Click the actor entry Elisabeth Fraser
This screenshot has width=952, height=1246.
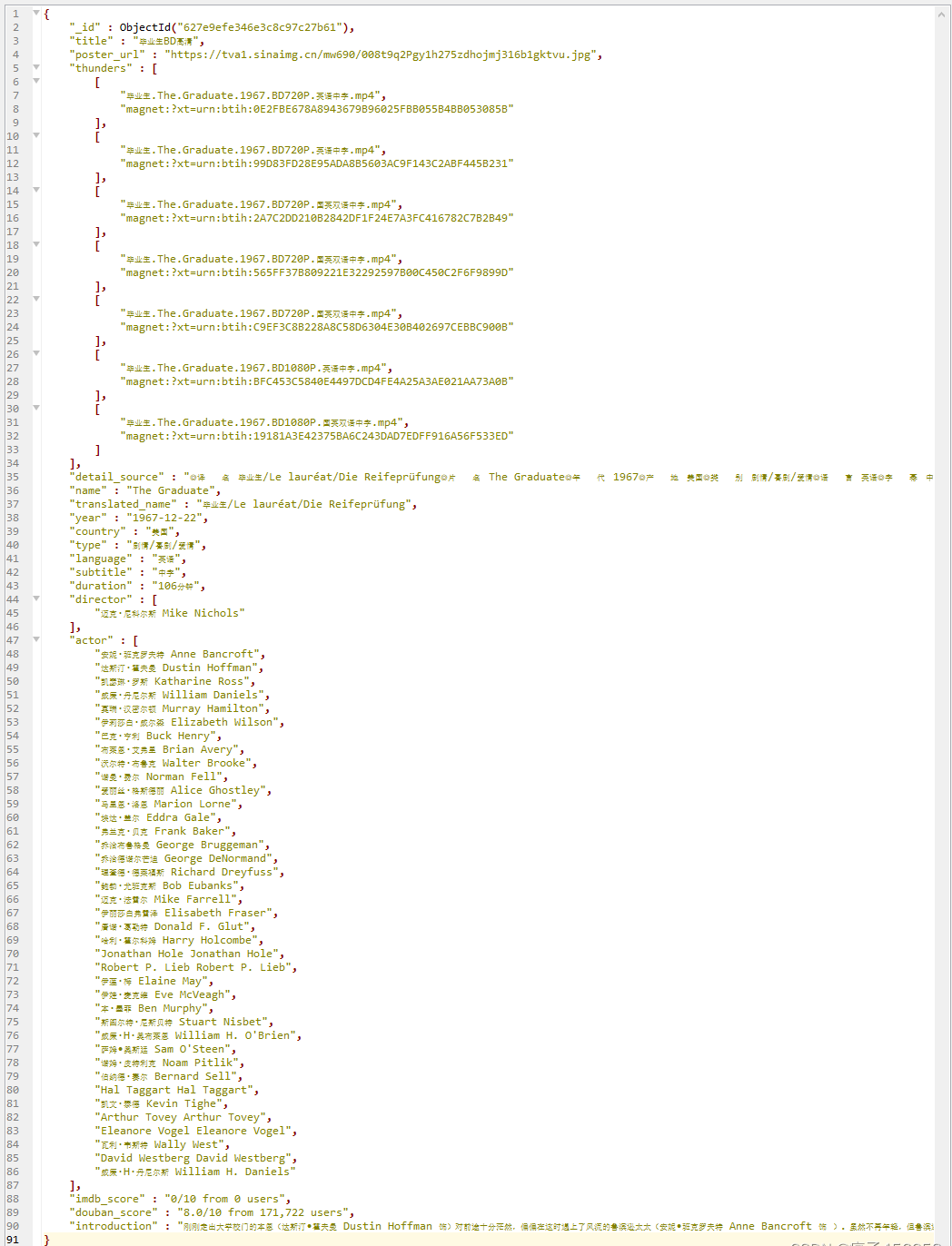[x=184, y=913]
